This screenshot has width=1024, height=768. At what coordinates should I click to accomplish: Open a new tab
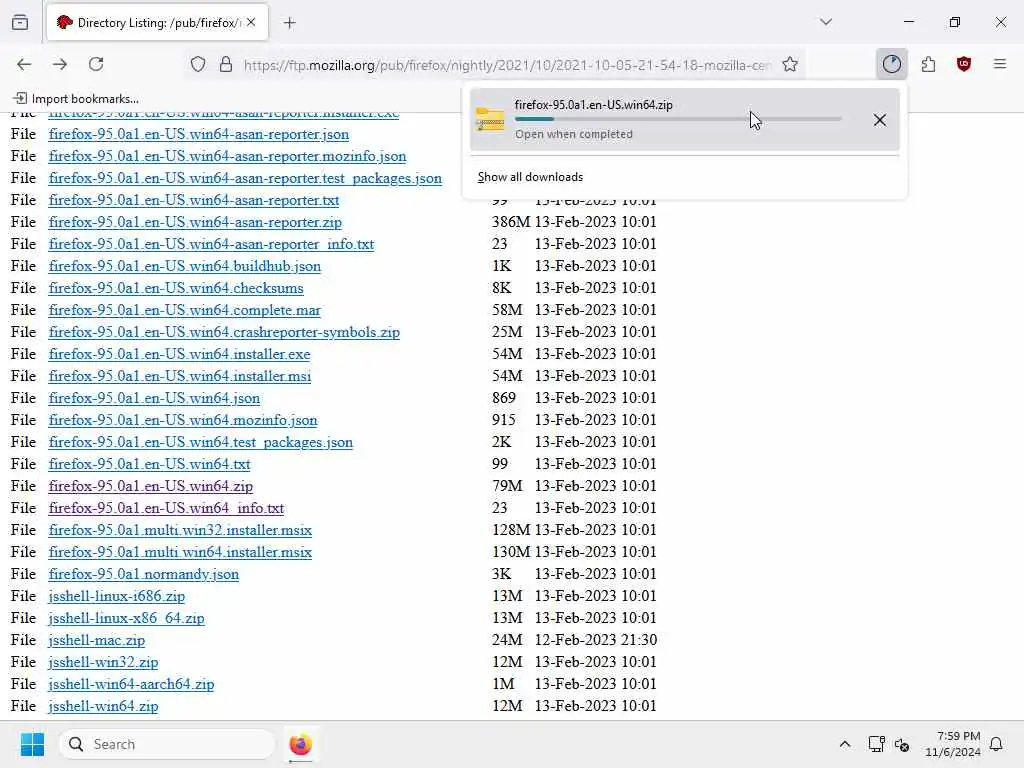290,23
